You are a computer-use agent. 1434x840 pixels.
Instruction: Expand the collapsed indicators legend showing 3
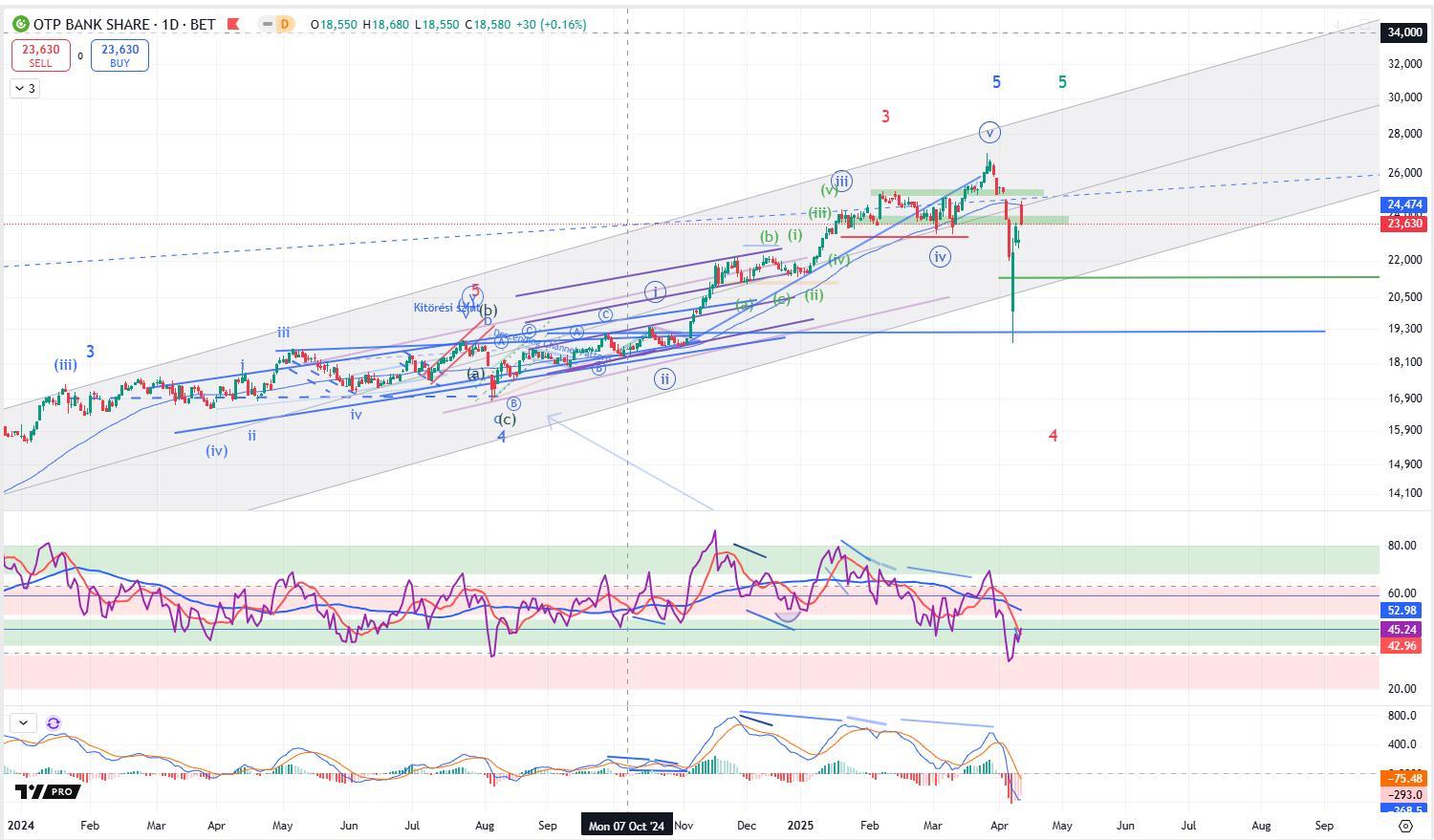(24, 89)
